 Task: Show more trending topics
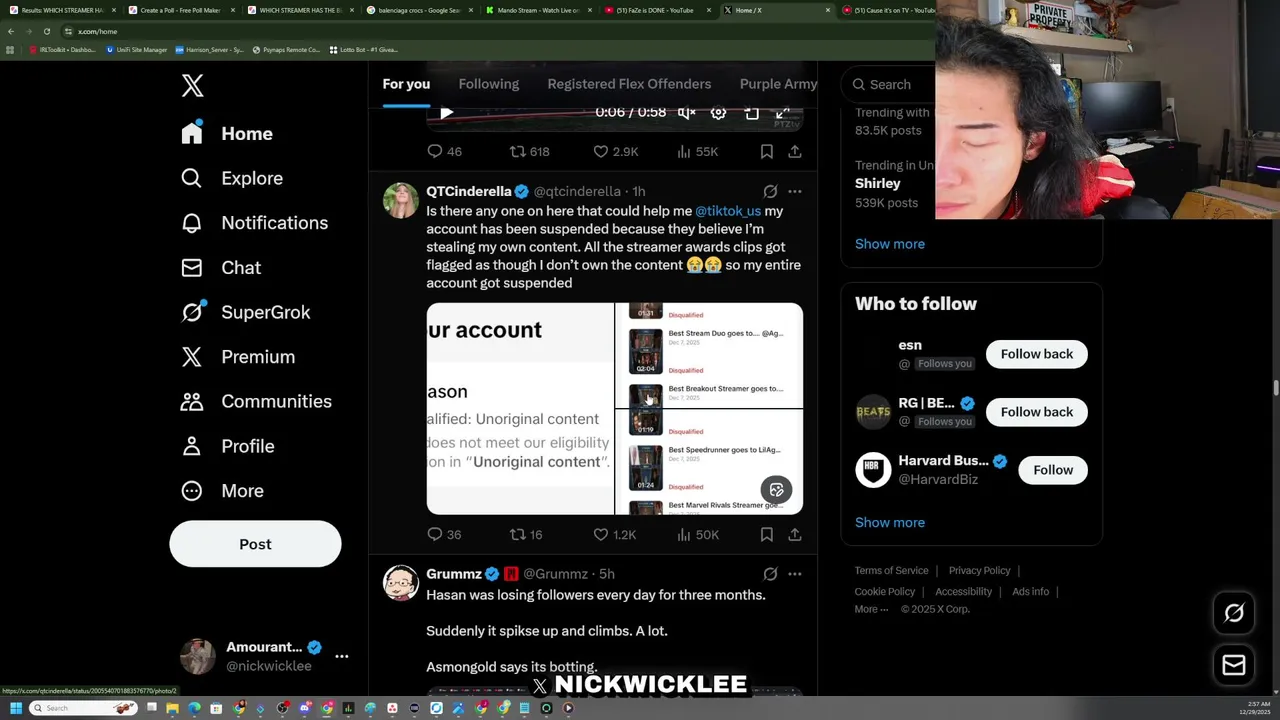point(890,244)
